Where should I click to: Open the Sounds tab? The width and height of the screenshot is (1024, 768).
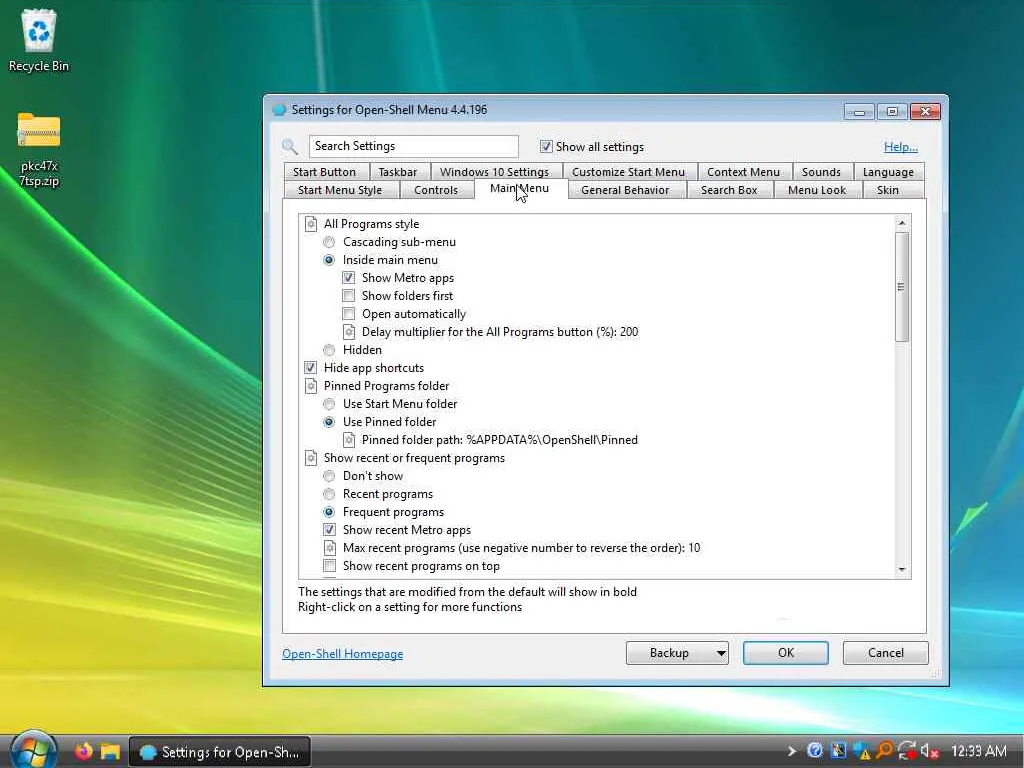pyautogui.click(x=821, y=172)
